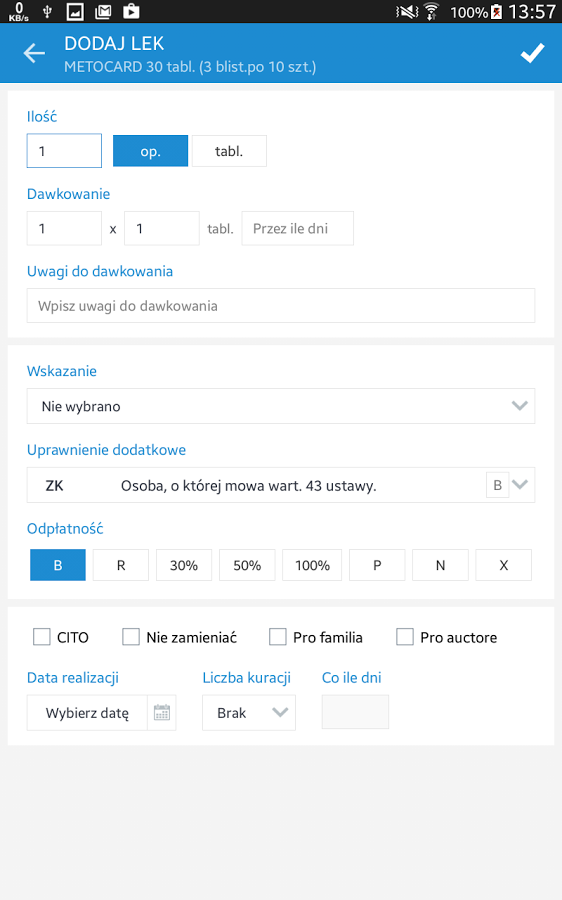The height and width of the screenshot is (900, 562).
Task: Open the Liczba kuracji dropdown
Action: point(249,712)
